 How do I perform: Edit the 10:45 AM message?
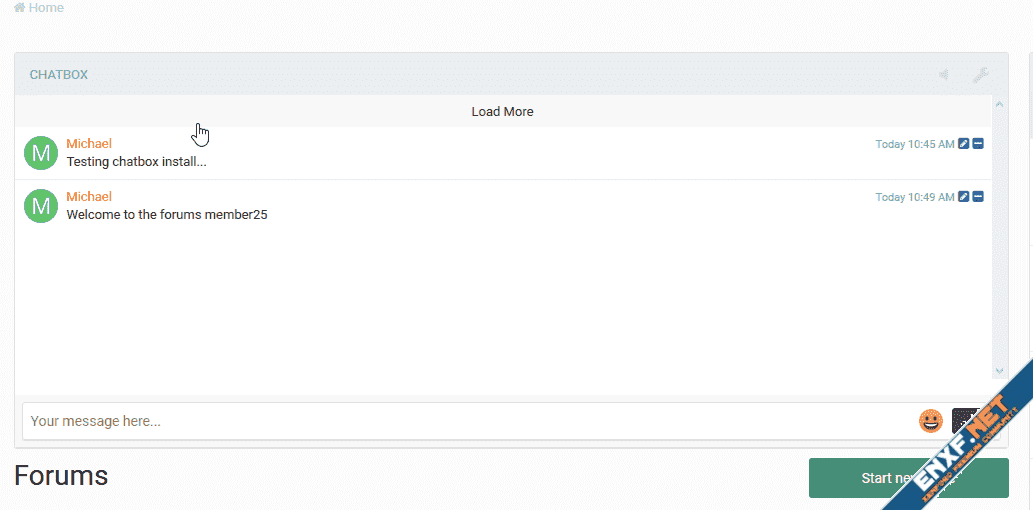click(x=963, y=144)
